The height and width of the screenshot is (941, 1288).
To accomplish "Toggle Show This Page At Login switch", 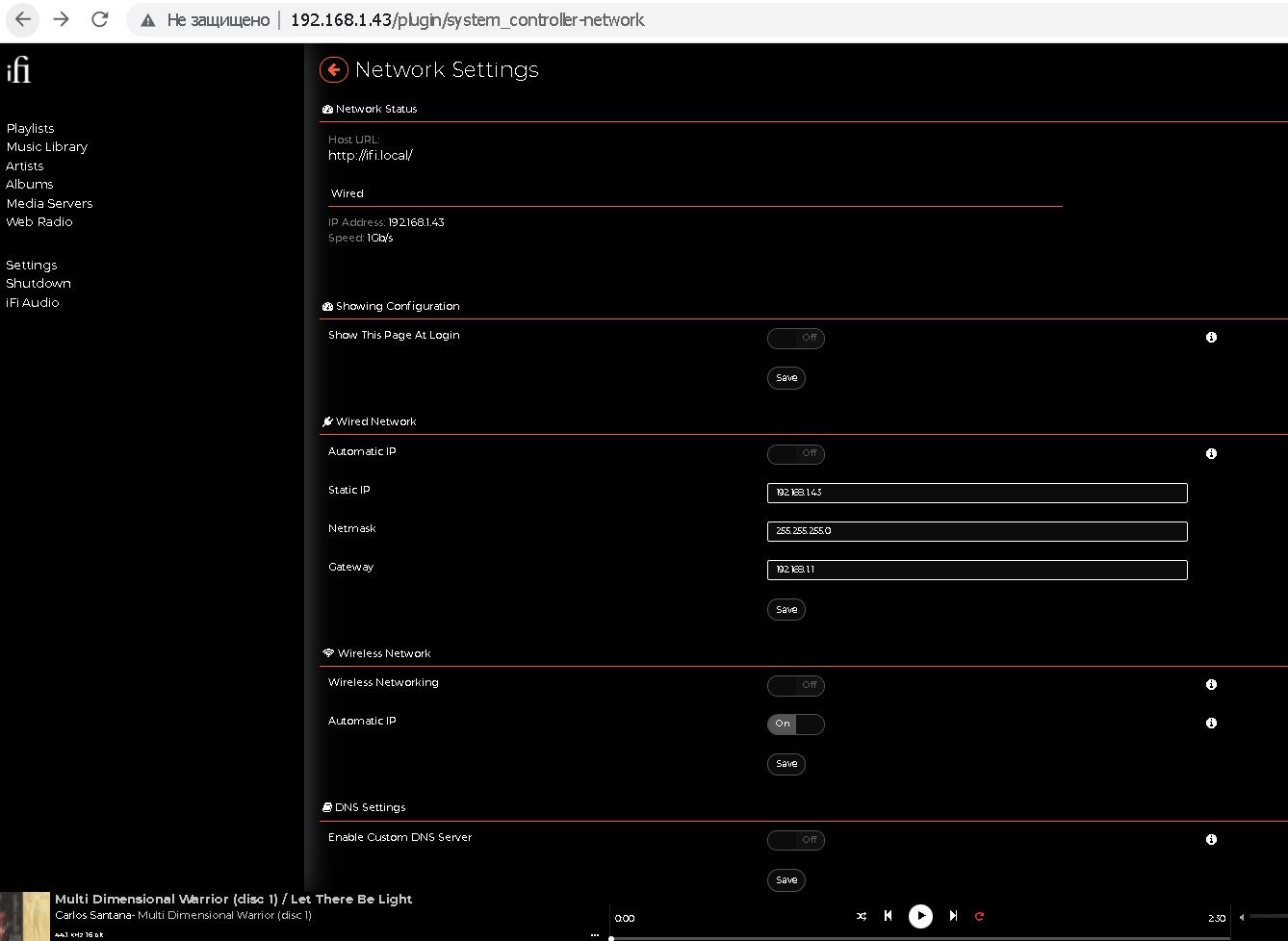I will tap(795, 338).
